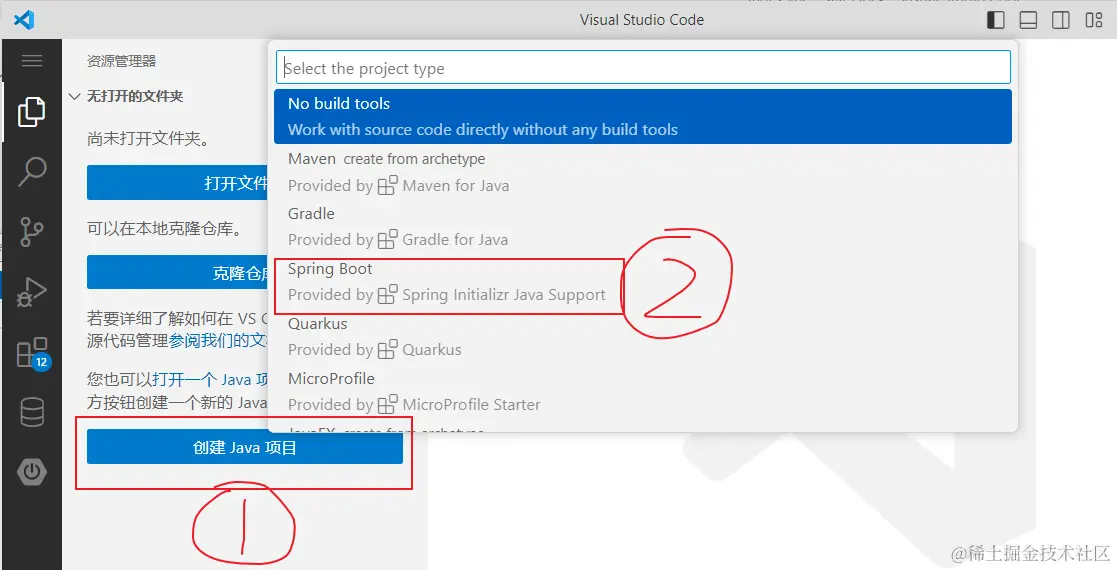Toggle the secondary side bar layout
The height and width of the screenshot is (570, 1117).
pyautogui.click(x=1061, y=20)
